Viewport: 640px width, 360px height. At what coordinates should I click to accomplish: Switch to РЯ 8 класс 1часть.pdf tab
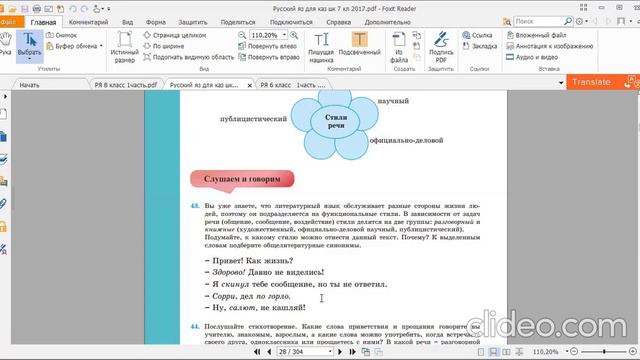(x=126, y=85)
